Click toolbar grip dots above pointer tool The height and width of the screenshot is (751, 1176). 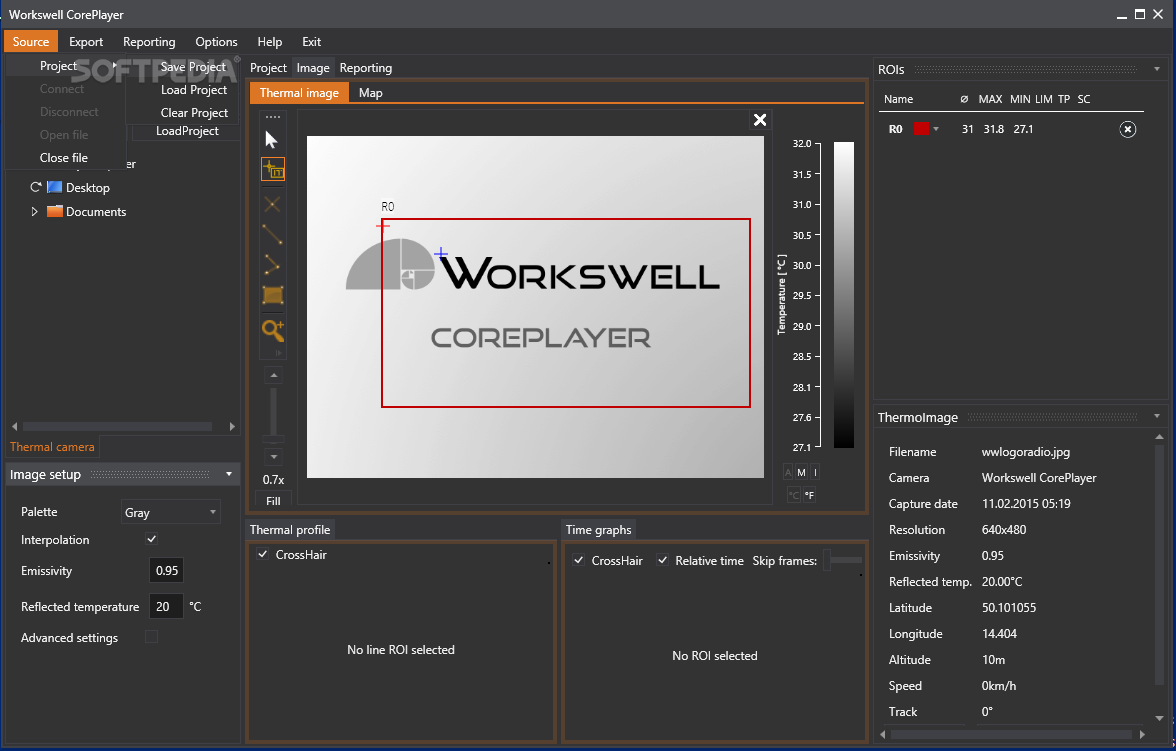click(x=273, y=117)
